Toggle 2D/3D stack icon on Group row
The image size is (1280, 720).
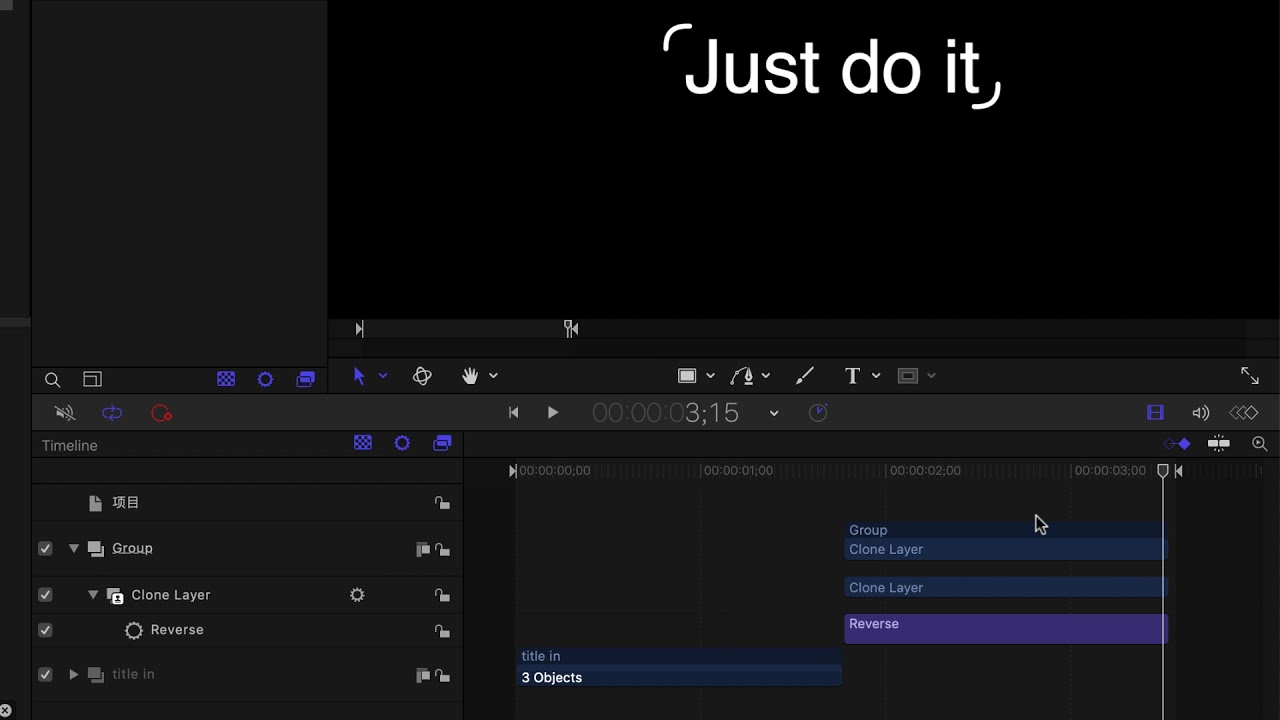(x=422, y=549)
